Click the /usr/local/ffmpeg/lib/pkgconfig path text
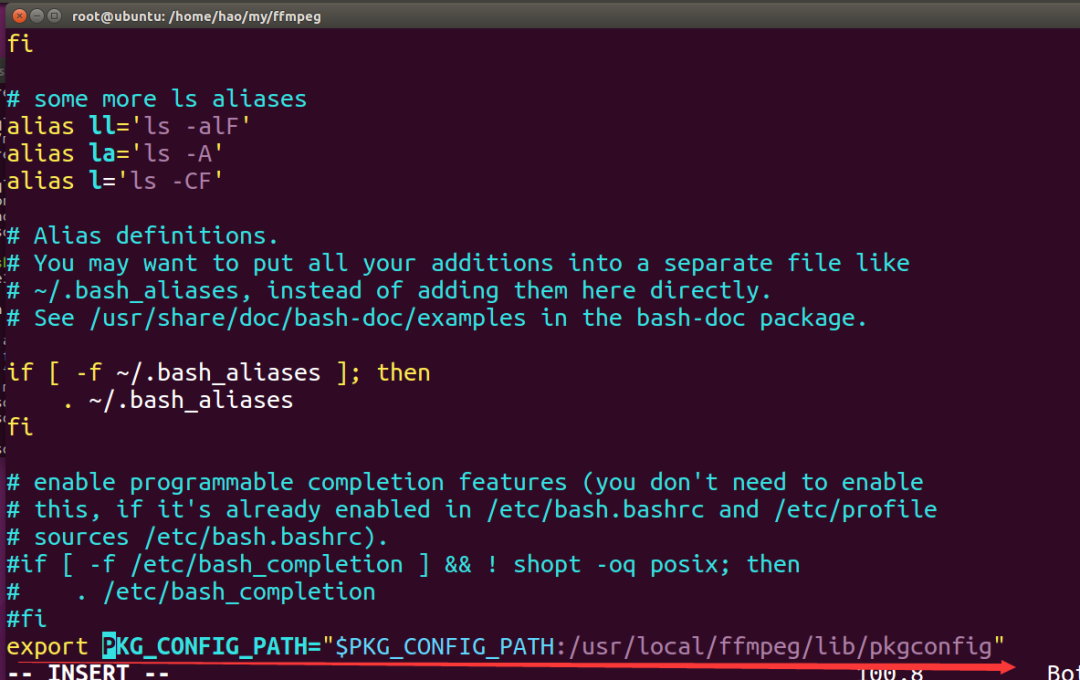 coord(779,646)
